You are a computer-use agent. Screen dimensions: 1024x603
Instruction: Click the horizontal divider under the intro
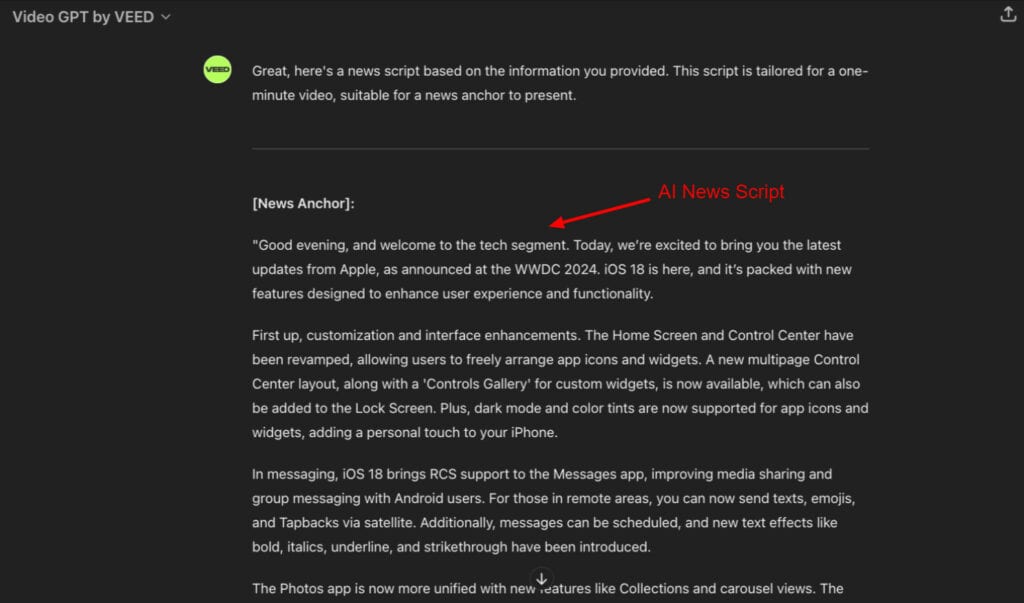(x=560, y=149)
